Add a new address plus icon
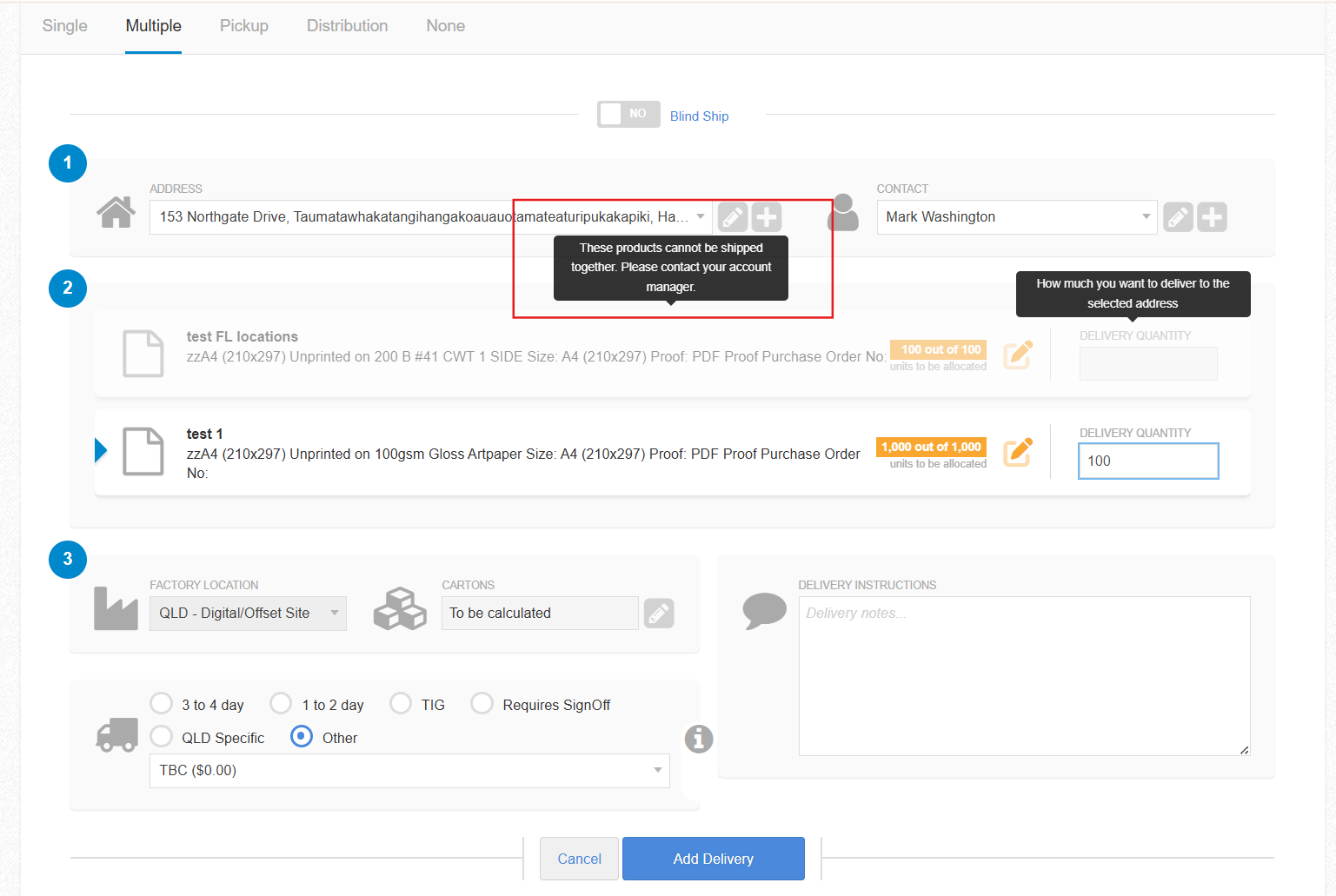This screenshot has height=896, width=1336. point(767,217)
